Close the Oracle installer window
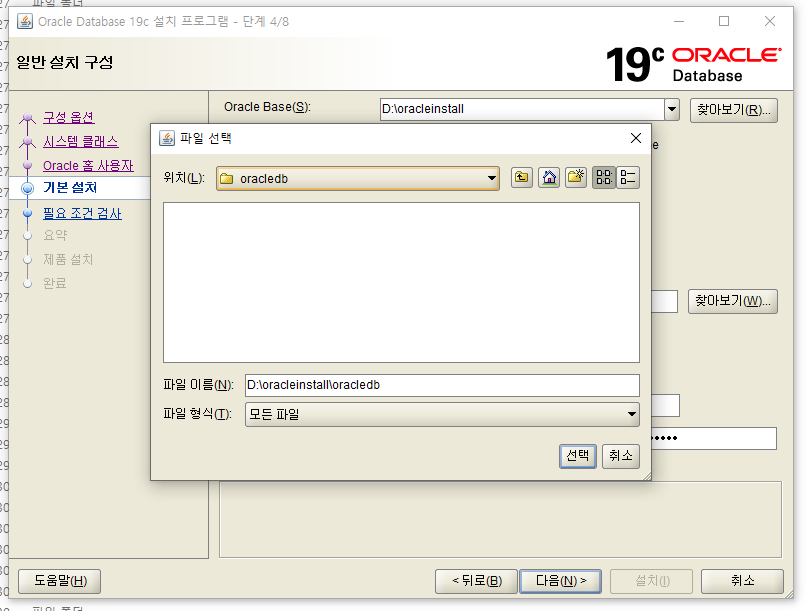 [770, 21]
